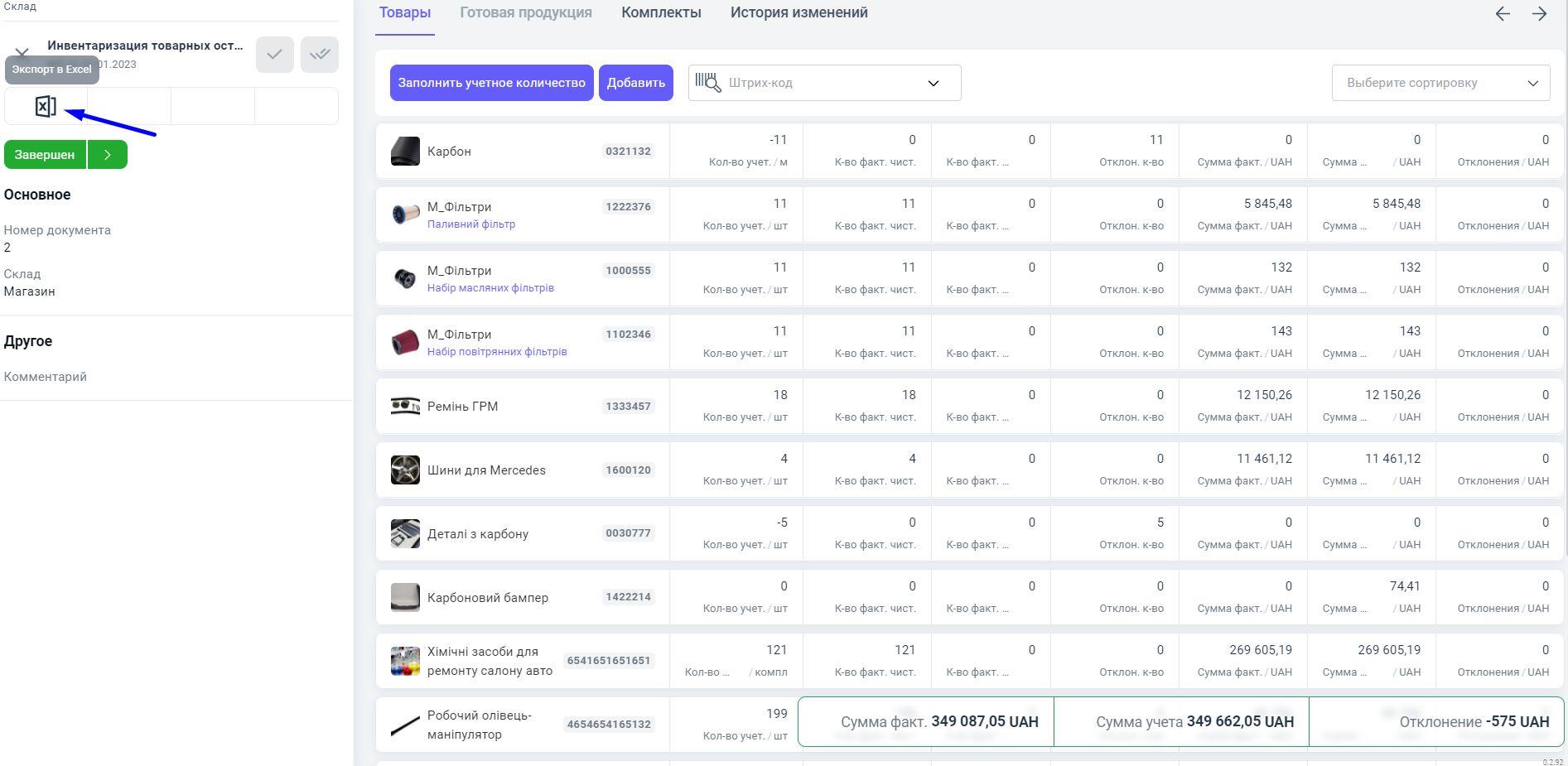Image resolution: width=1568 pixels, height=766 pixels.
Task: Expand the Штрих-код dropdown
Action: 933,83
